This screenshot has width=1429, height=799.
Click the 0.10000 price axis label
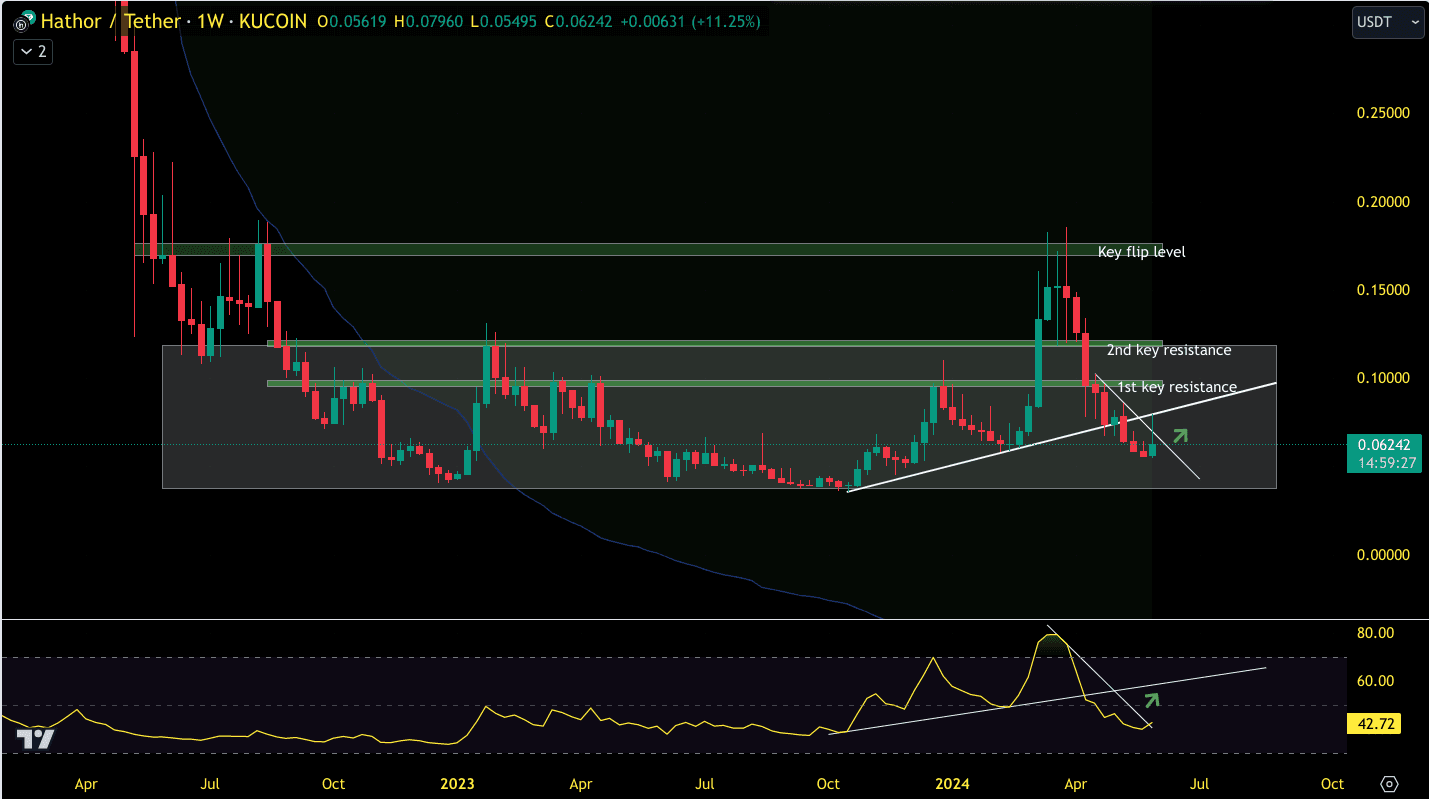click(1383, 378)
